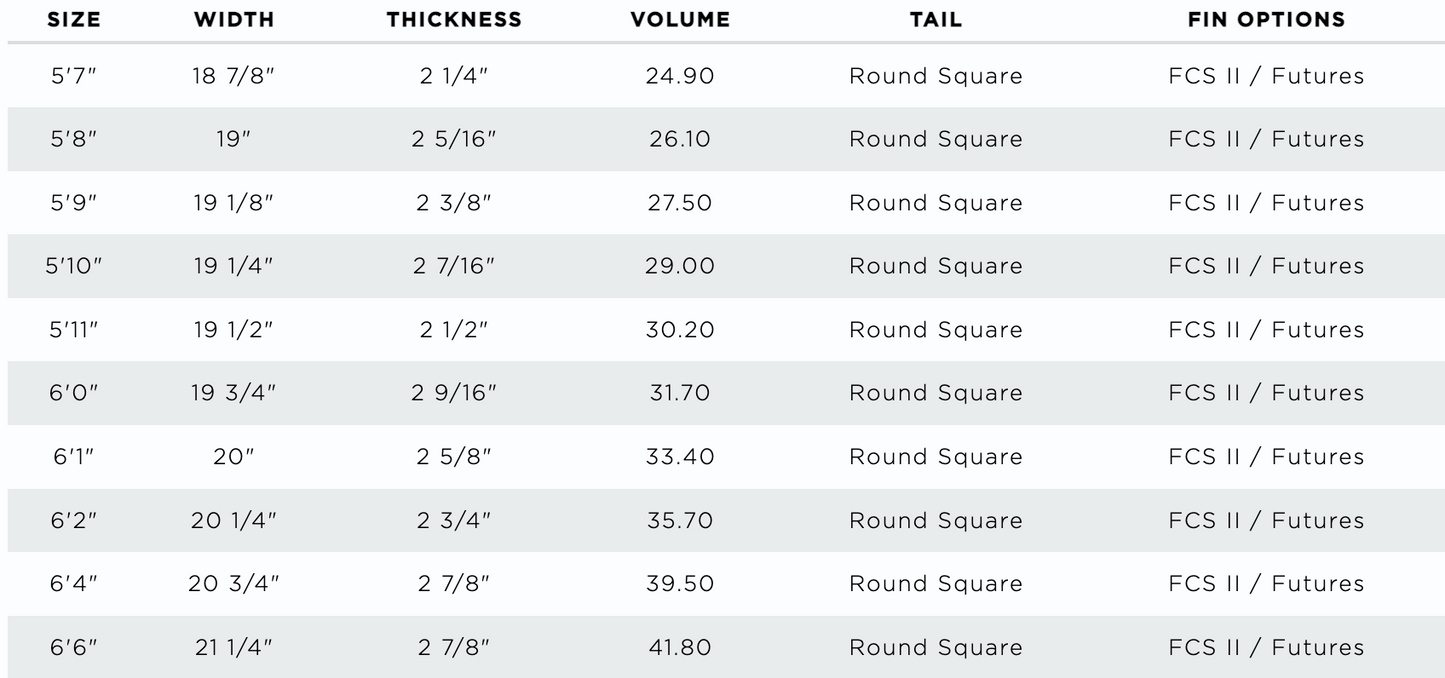
Task: Click FCS II / Futures in 5'8" row
Action: tap(1266, 139)
